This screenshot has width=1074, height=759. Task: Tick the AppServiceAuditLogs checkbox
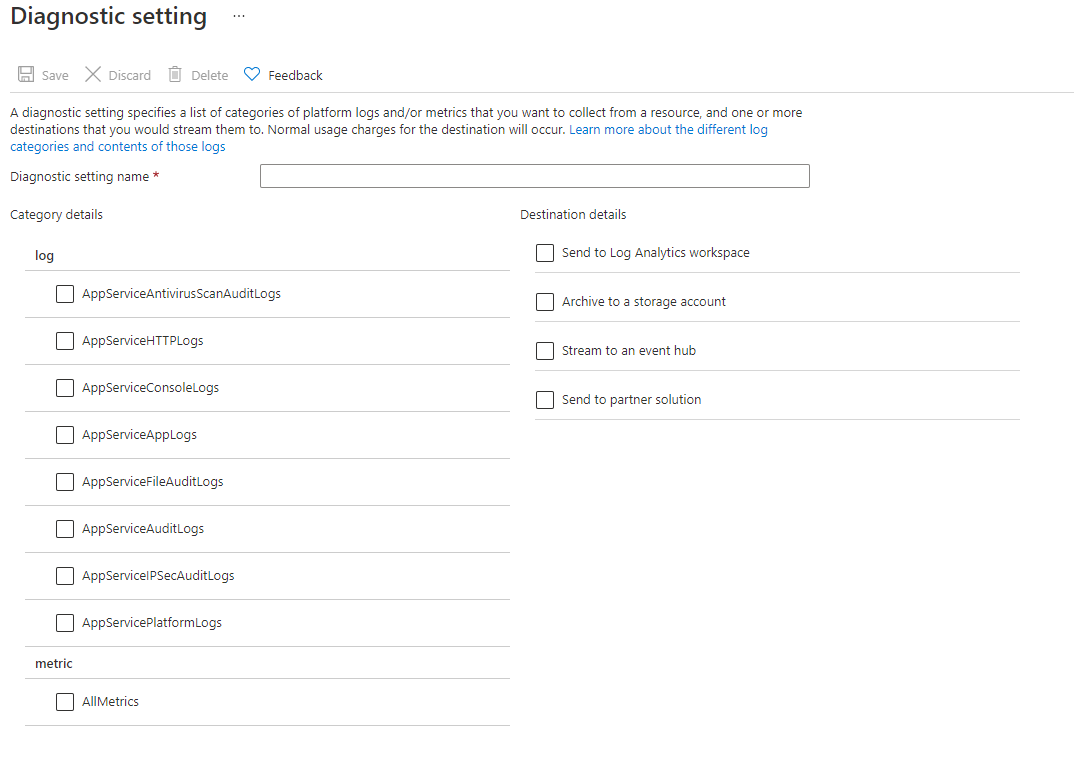tap(65, 529)
